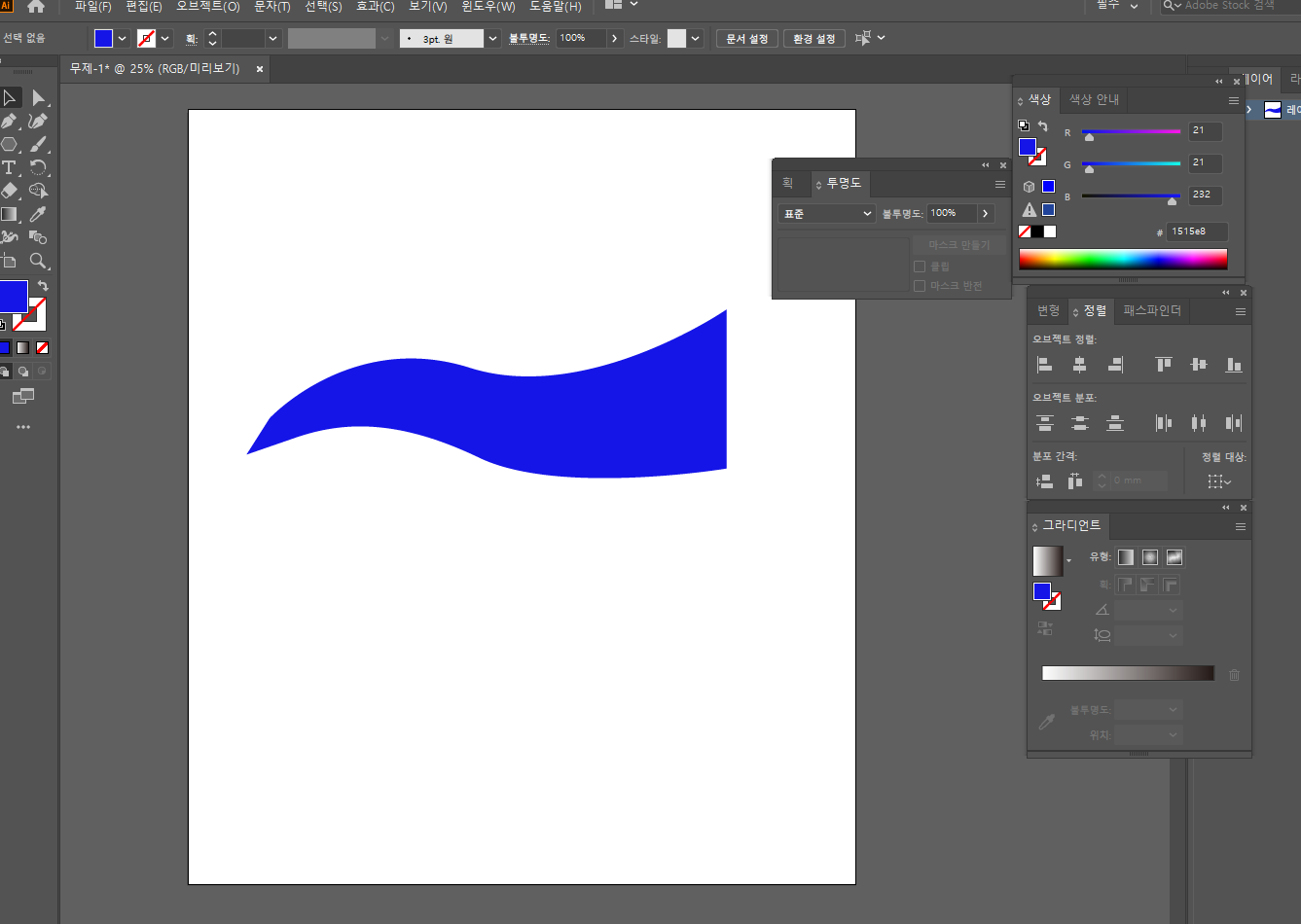Open the 필수 workspace switcher
The image size is (1301, 924).
click(1118, 6)
